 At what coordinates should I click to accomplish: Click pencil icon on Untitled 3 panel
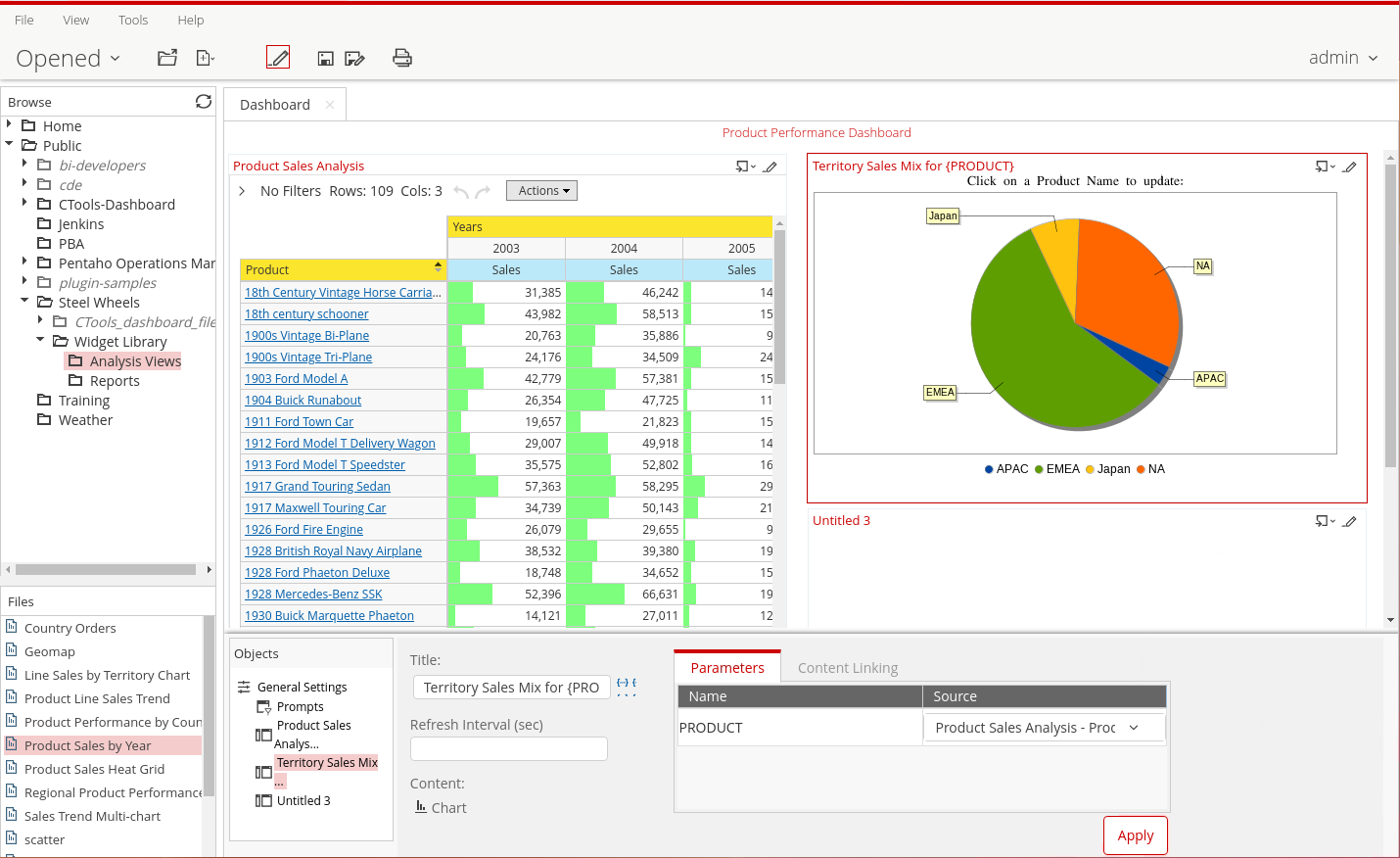click(x=1349, y=521)
